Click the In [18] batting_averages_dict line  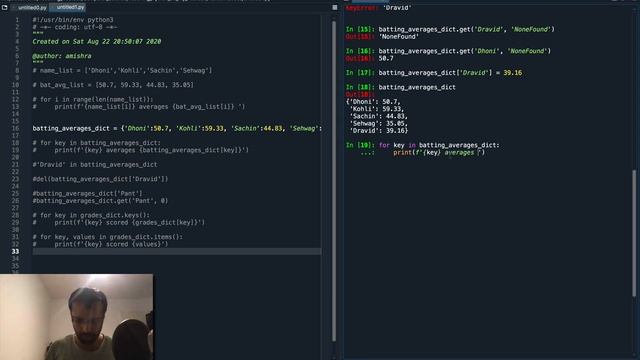click(400, 87)
